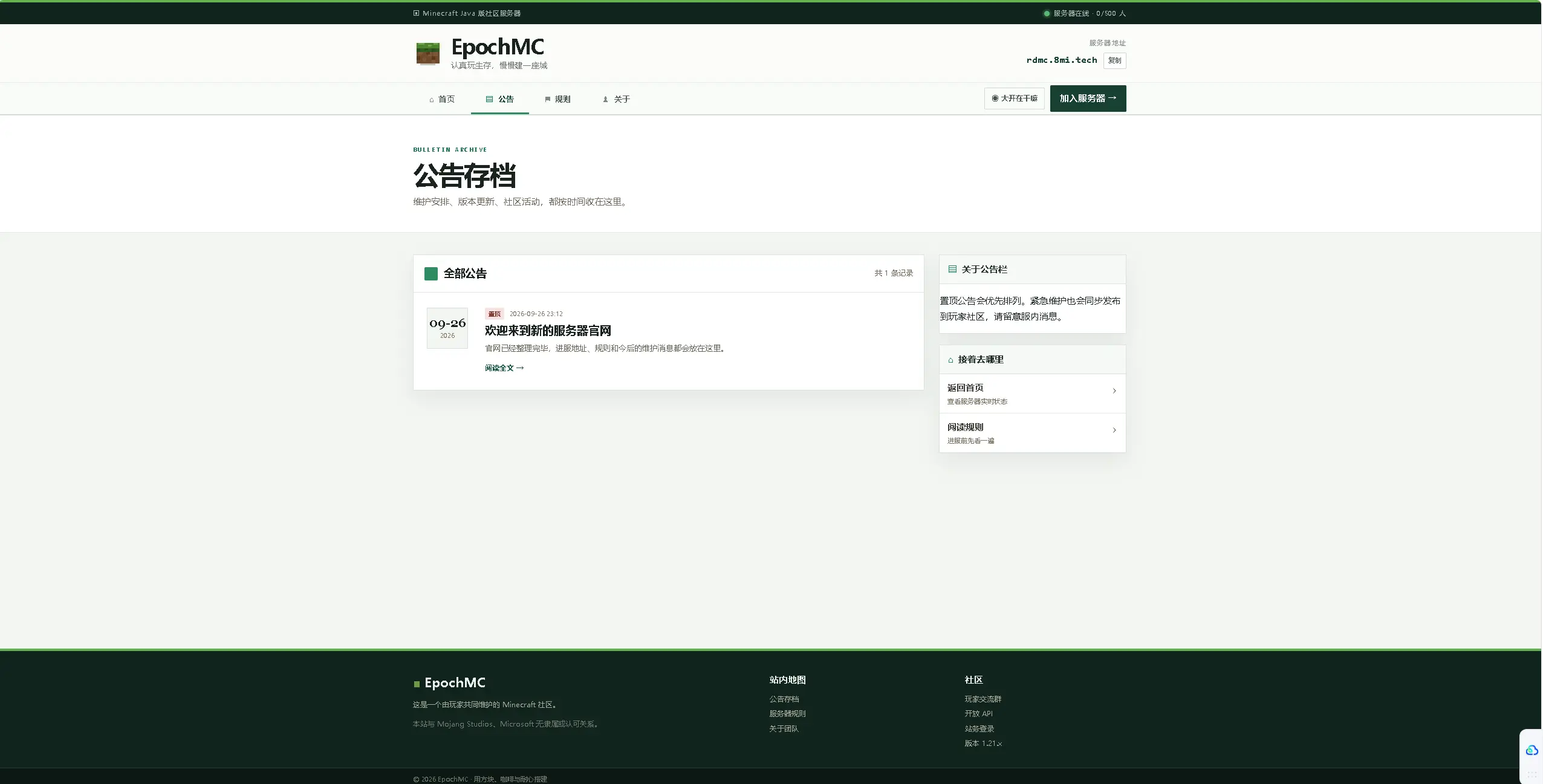1543x784 pixels.
Task: Click the EpochMC grass block logo
Action: click(x=427, y=53)
